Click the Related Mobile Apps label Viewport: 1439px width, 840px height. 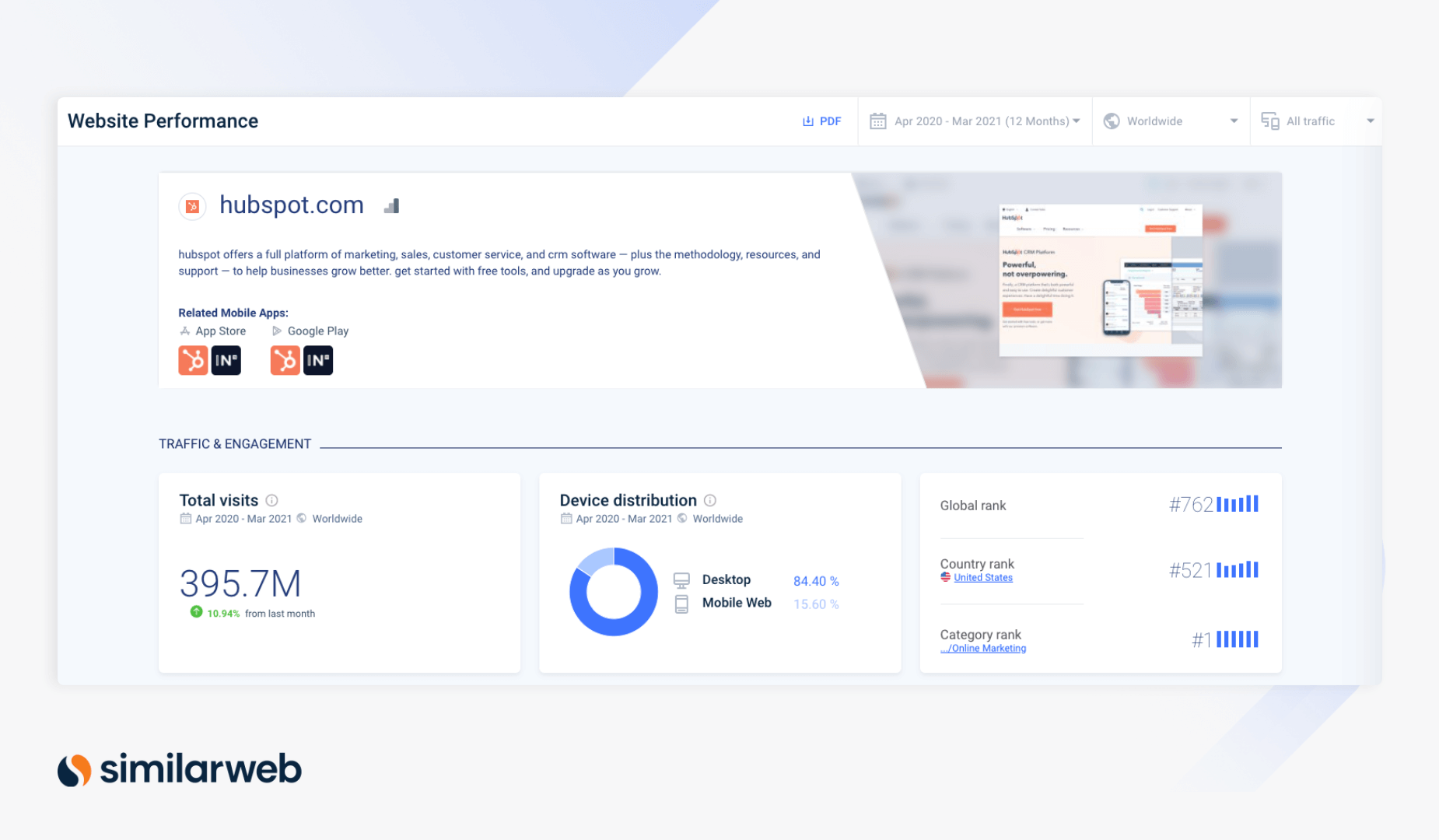[x=233, y=313]
